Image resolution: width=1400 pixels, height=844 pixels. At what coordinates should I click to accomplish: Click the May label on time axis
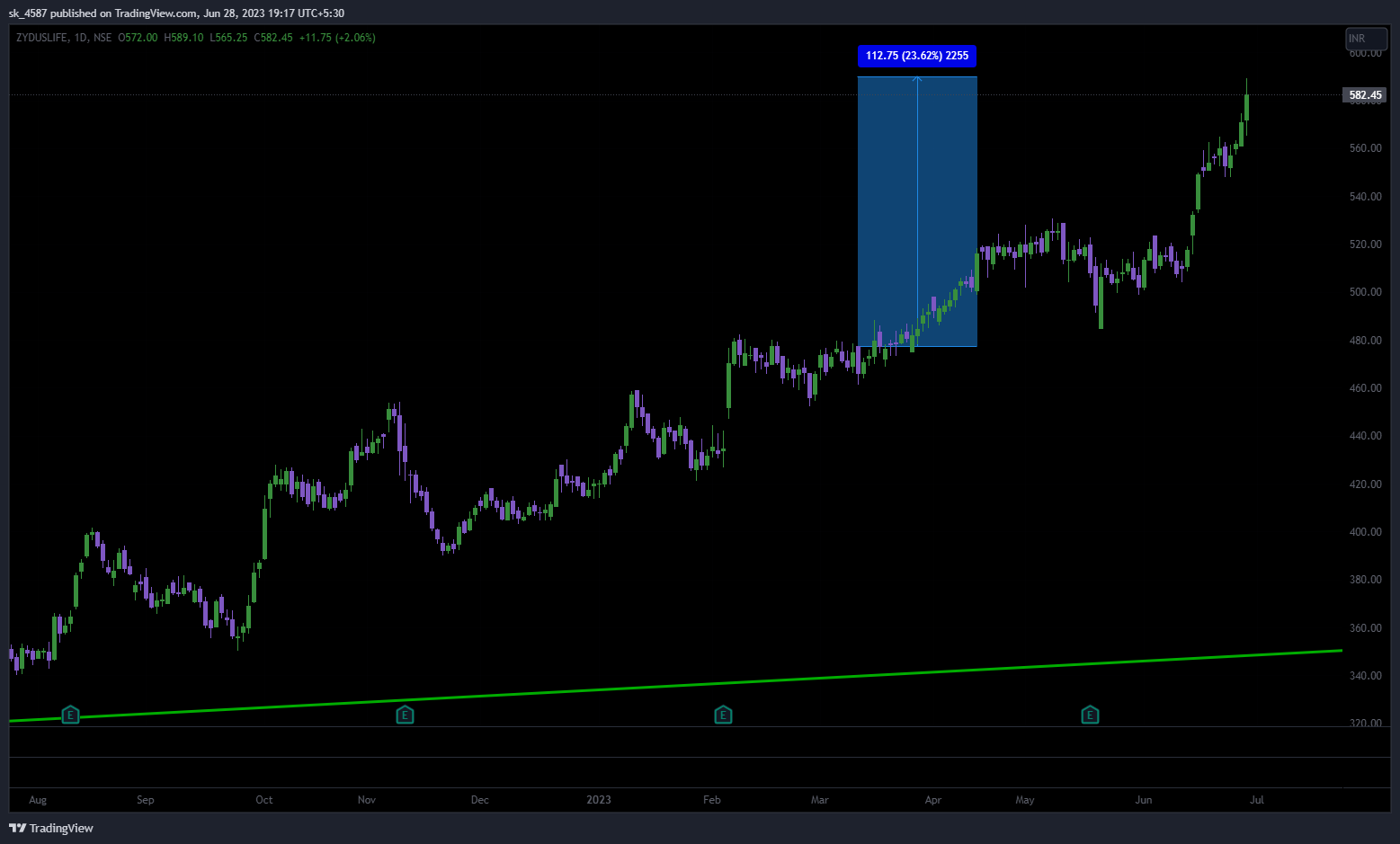point(1025,800)
